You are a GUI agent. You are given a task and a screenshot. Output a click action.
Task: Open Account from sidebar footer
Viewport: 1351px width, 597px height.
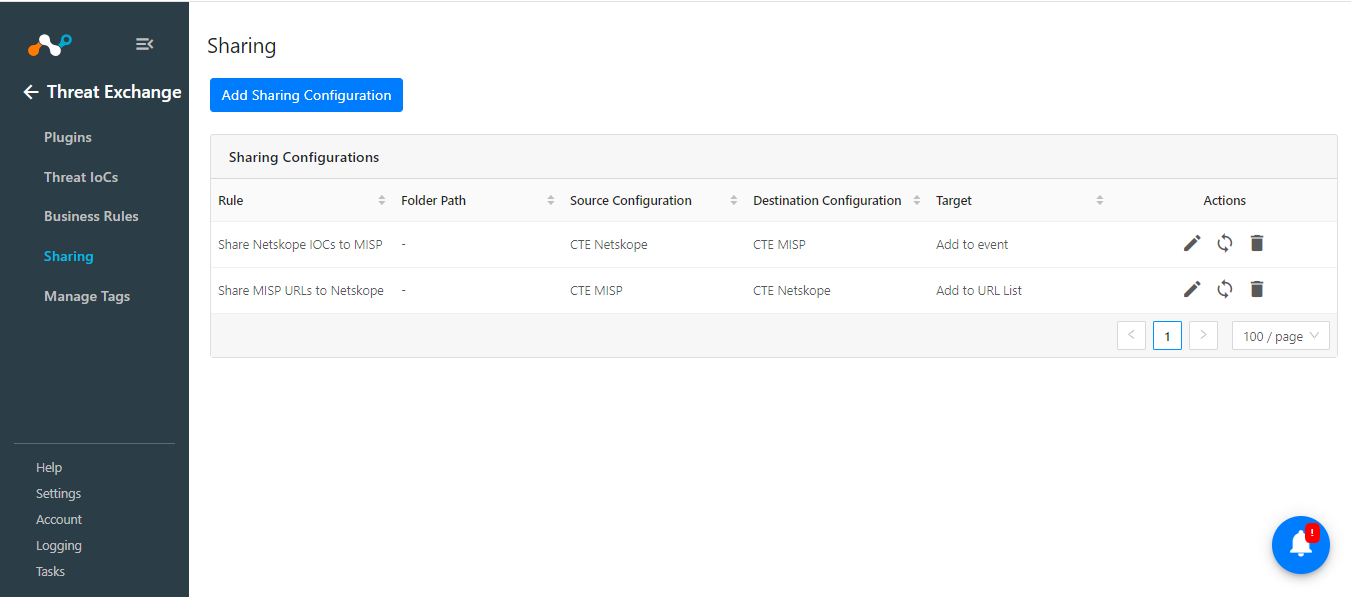(59, 519)
